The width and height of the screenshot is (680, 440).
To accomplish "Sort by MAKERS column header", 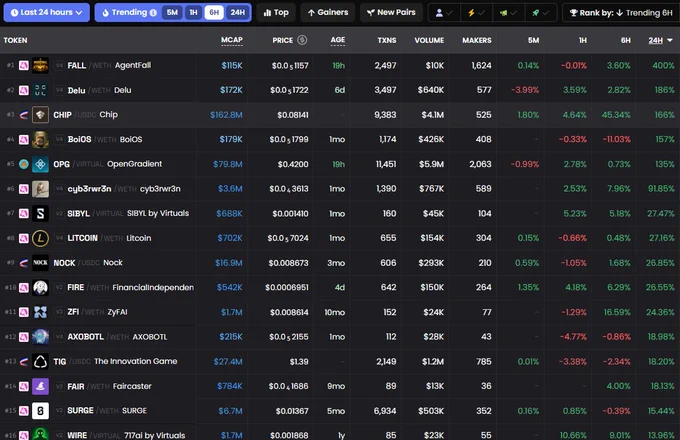I will (x=477, y=40).
